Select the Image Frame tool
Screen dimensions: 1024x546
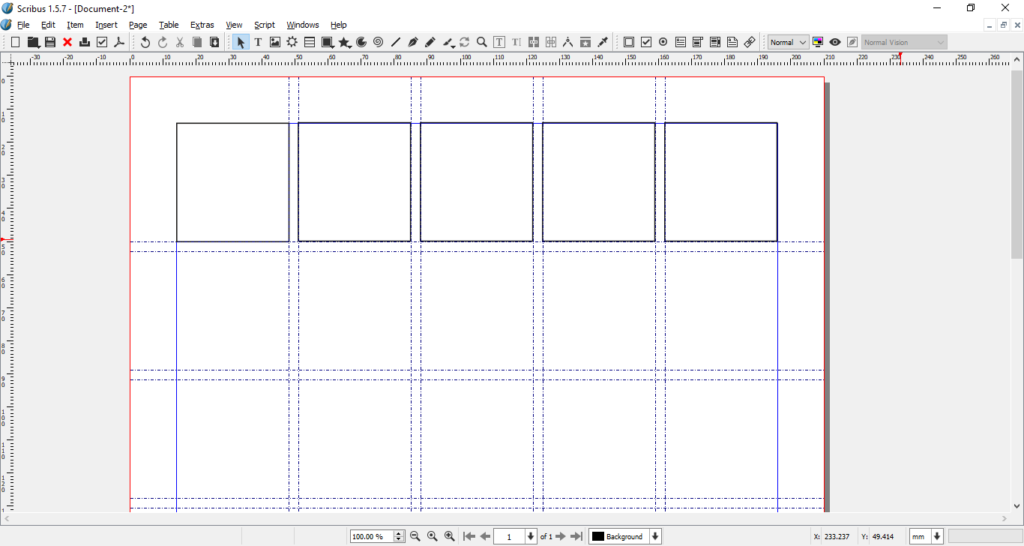click(275, 42)
